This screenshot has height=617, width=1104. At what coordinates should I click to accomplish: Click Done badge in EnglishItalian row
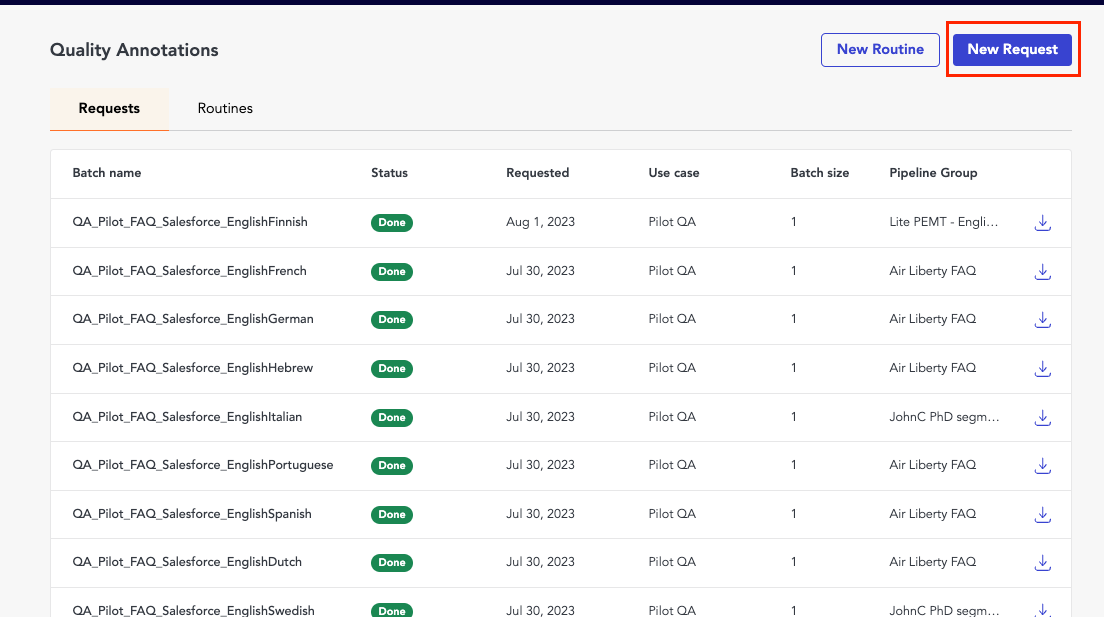(391, 417)
